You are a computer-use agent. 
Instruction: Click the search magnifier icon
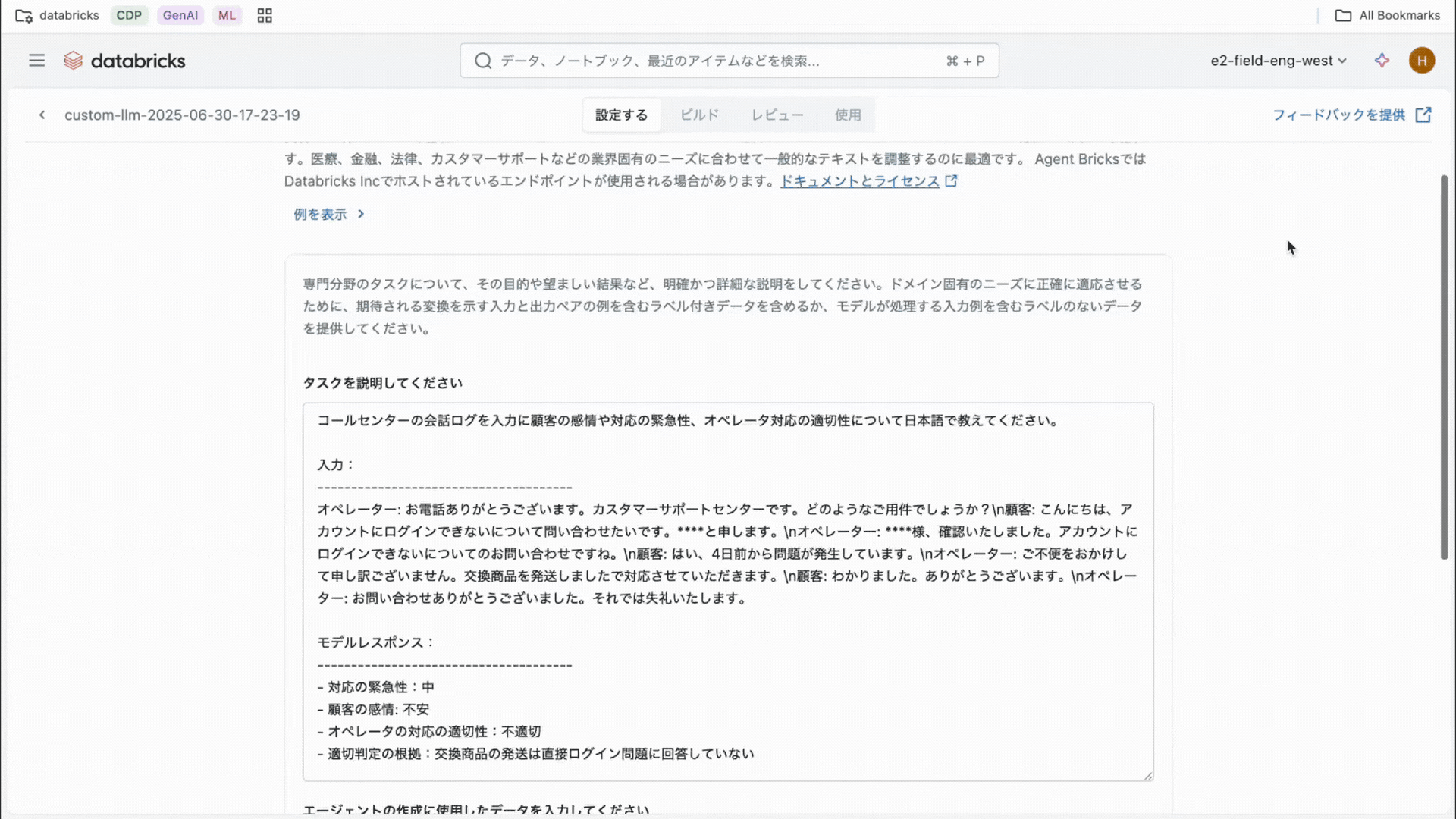(483, 61)
